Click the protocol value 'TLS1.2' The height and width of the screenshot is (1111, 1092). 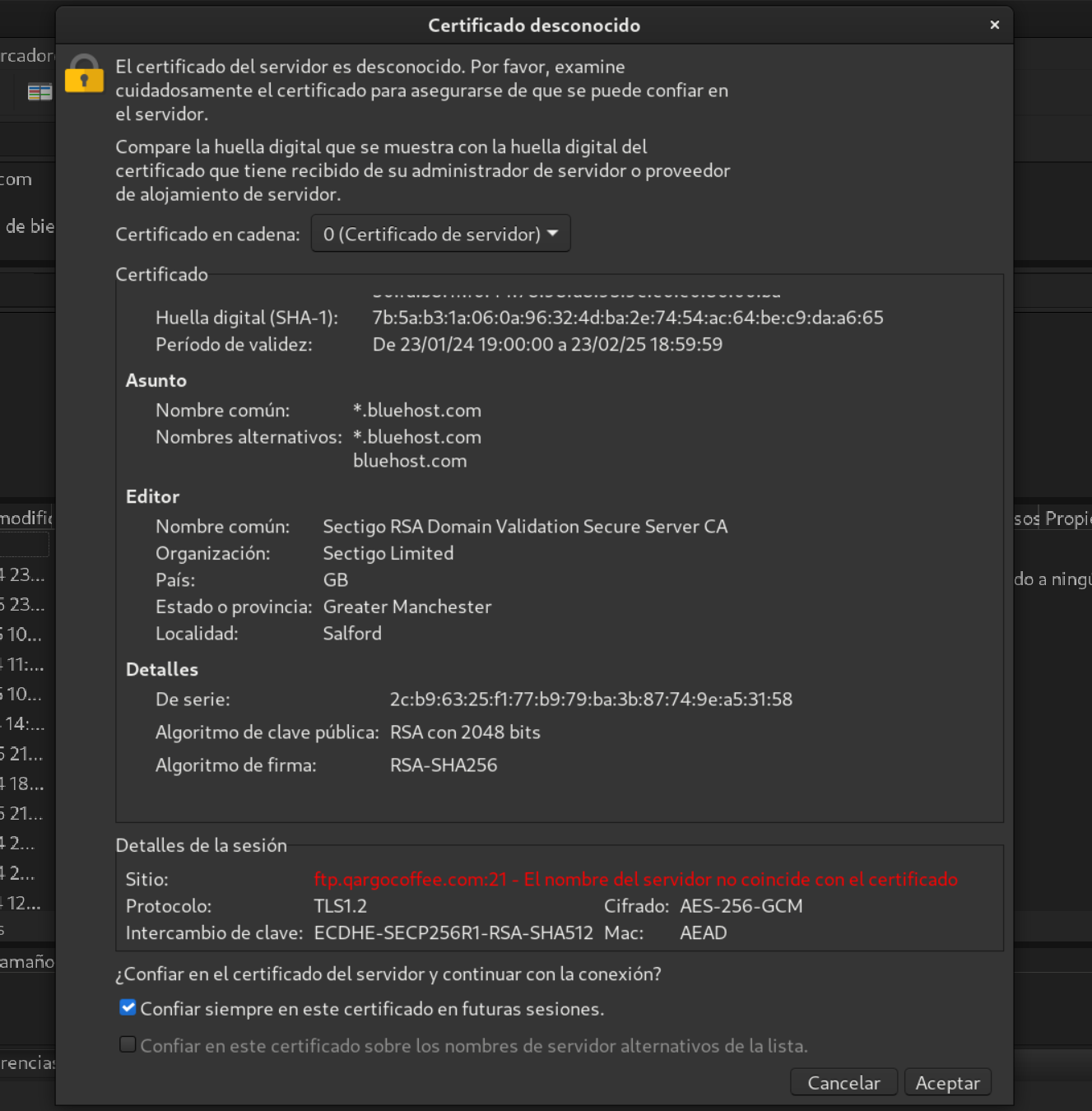(341, 906)
